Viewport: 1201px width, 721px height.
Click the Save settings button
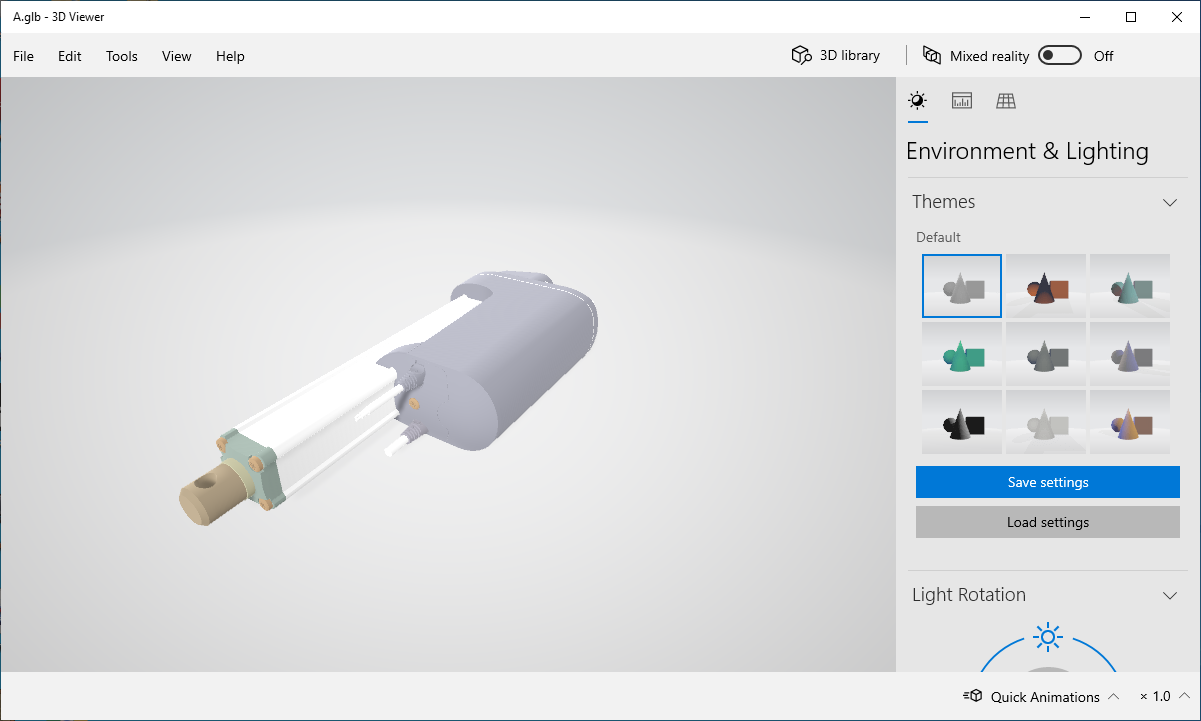[1047, 481]
